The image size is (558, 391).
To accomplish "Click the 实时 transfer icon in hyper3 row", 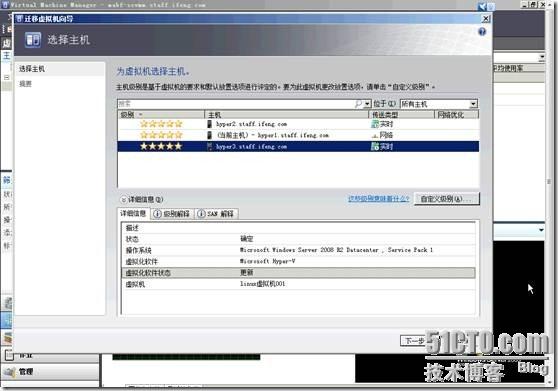I will pos(375,146).
